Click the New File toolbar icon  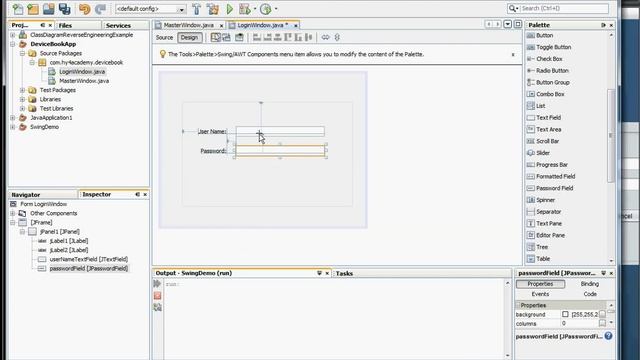(x=18, y=9)
